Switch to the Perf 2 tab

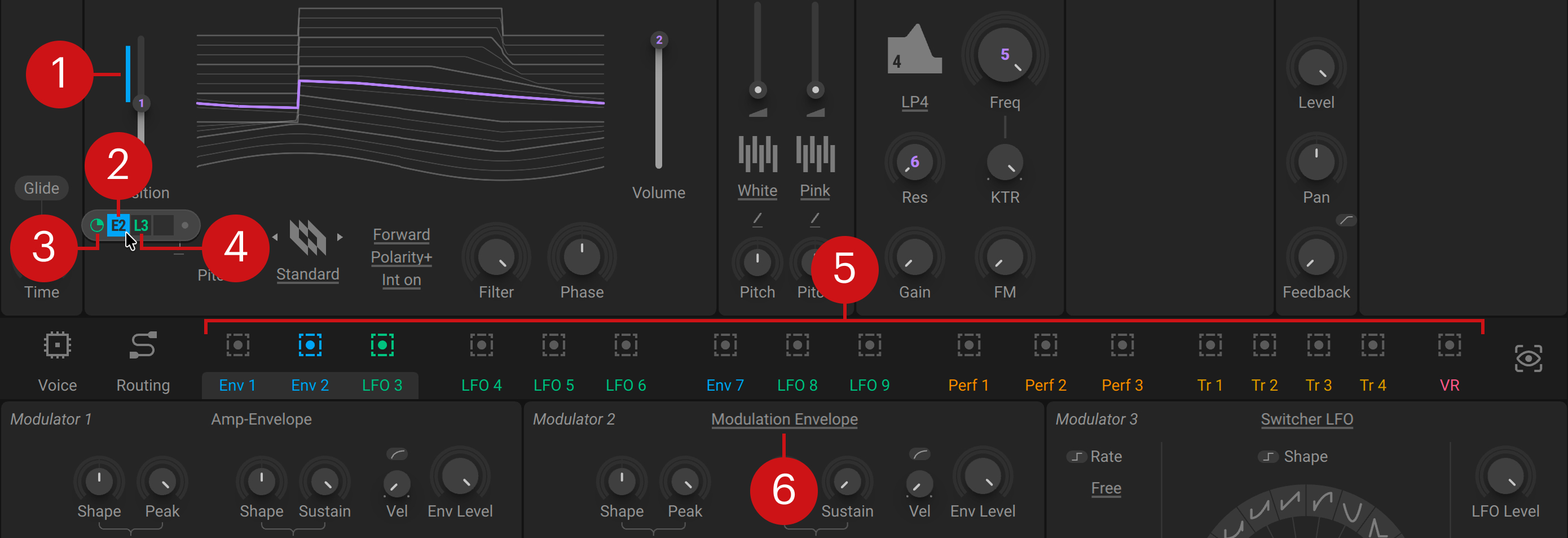[1045, 385]
